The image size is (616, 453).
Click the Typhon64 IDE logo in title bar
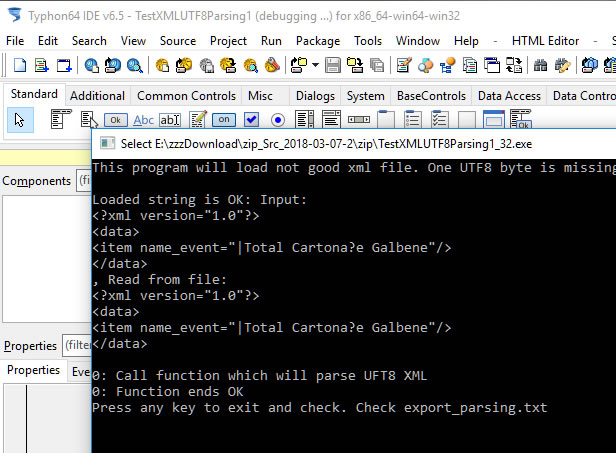(x=15, y=15)
